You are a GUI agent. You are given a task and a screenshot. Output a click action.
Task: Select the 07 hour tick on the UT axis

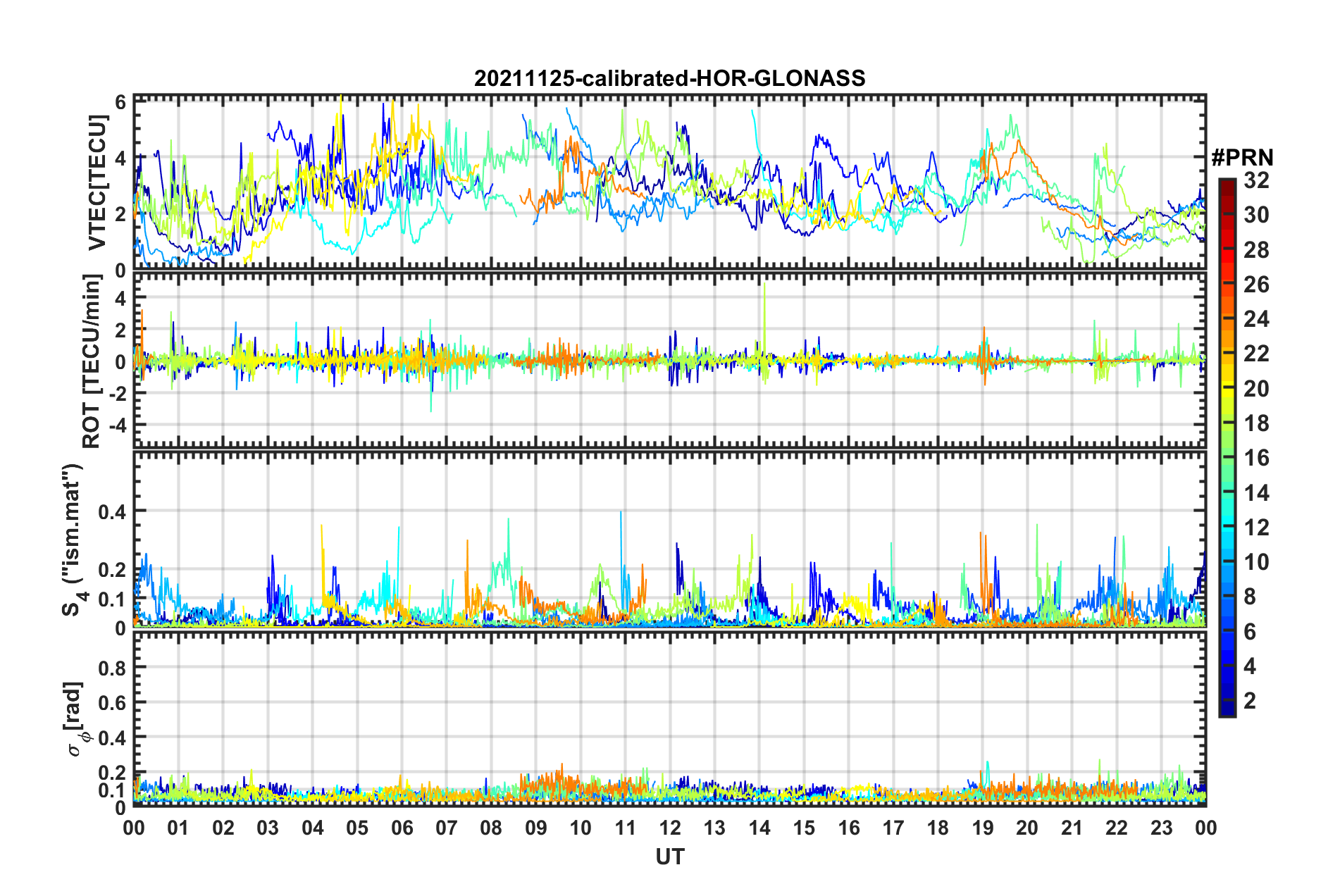[x=447, y=828]
